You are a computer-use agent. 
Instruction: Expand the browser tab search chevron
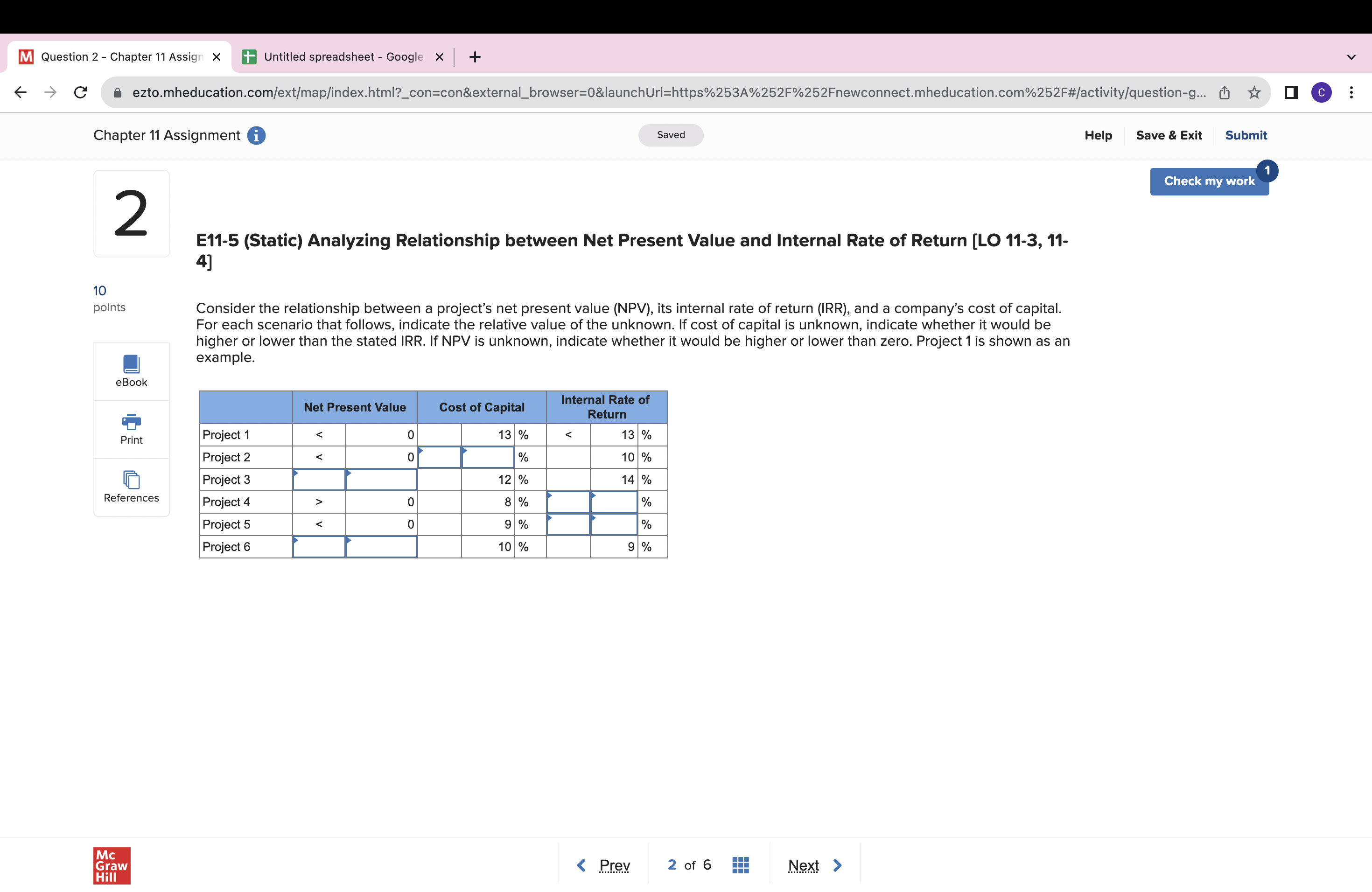coord(1351,57)
